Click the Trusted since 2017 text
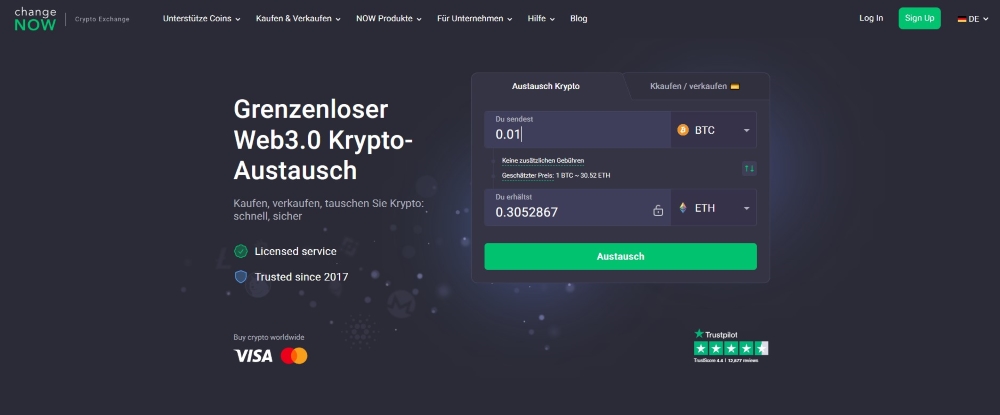This screenshot has height=415, width=1000. [x=301, y=277]
